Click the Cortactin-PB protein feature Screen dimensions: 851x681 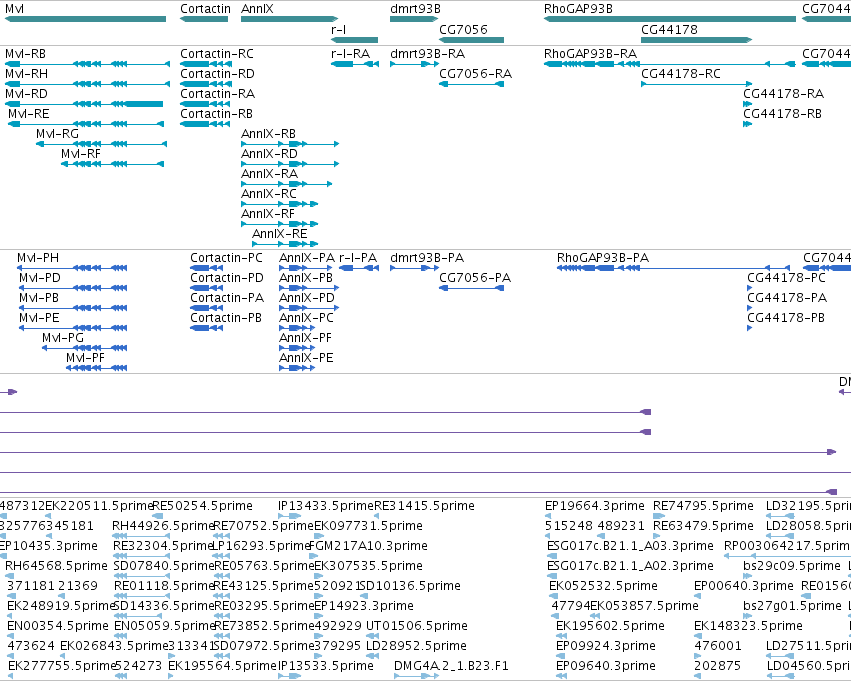tap(206, 328)
